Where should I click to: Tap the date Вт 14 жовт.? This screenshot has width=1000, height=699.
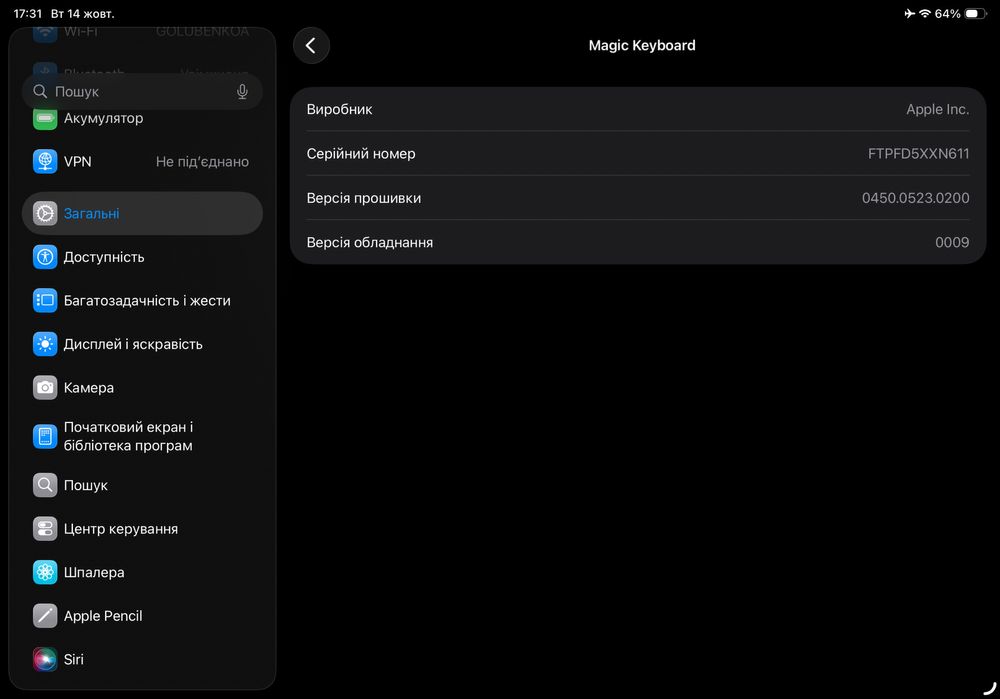[x=82, y=13]
